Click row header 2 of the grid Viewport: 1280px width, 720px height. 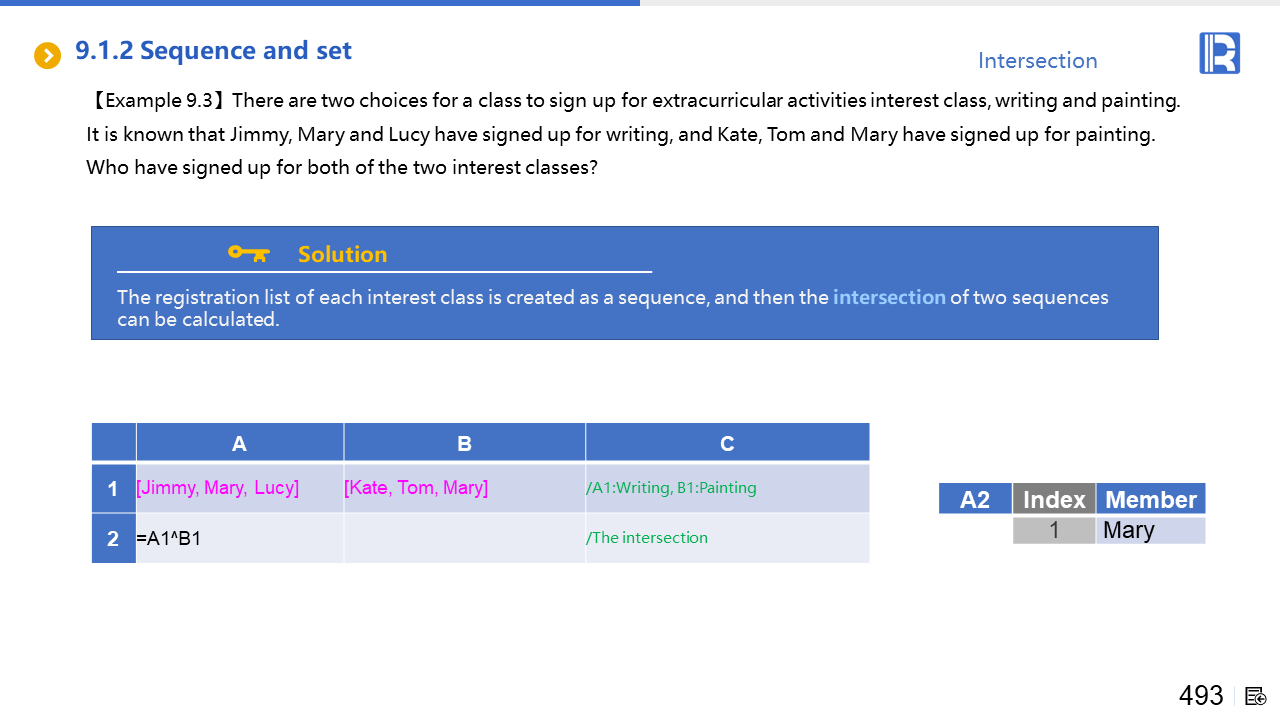pyautogui.click(x=113, y=539)
